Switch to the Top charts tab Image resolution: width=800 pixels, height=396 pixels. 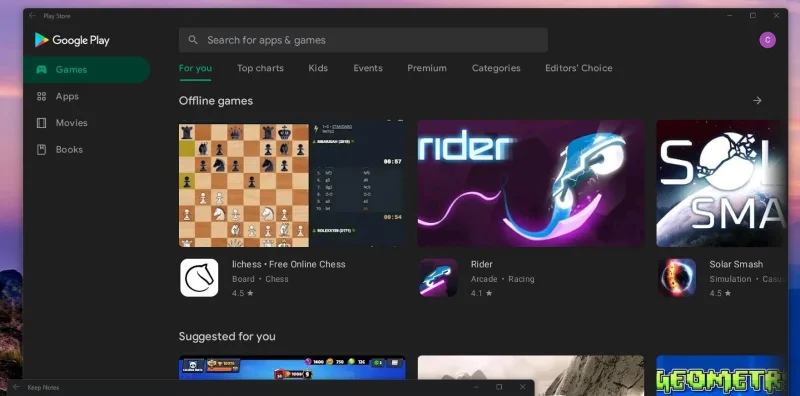click(260, 68)
